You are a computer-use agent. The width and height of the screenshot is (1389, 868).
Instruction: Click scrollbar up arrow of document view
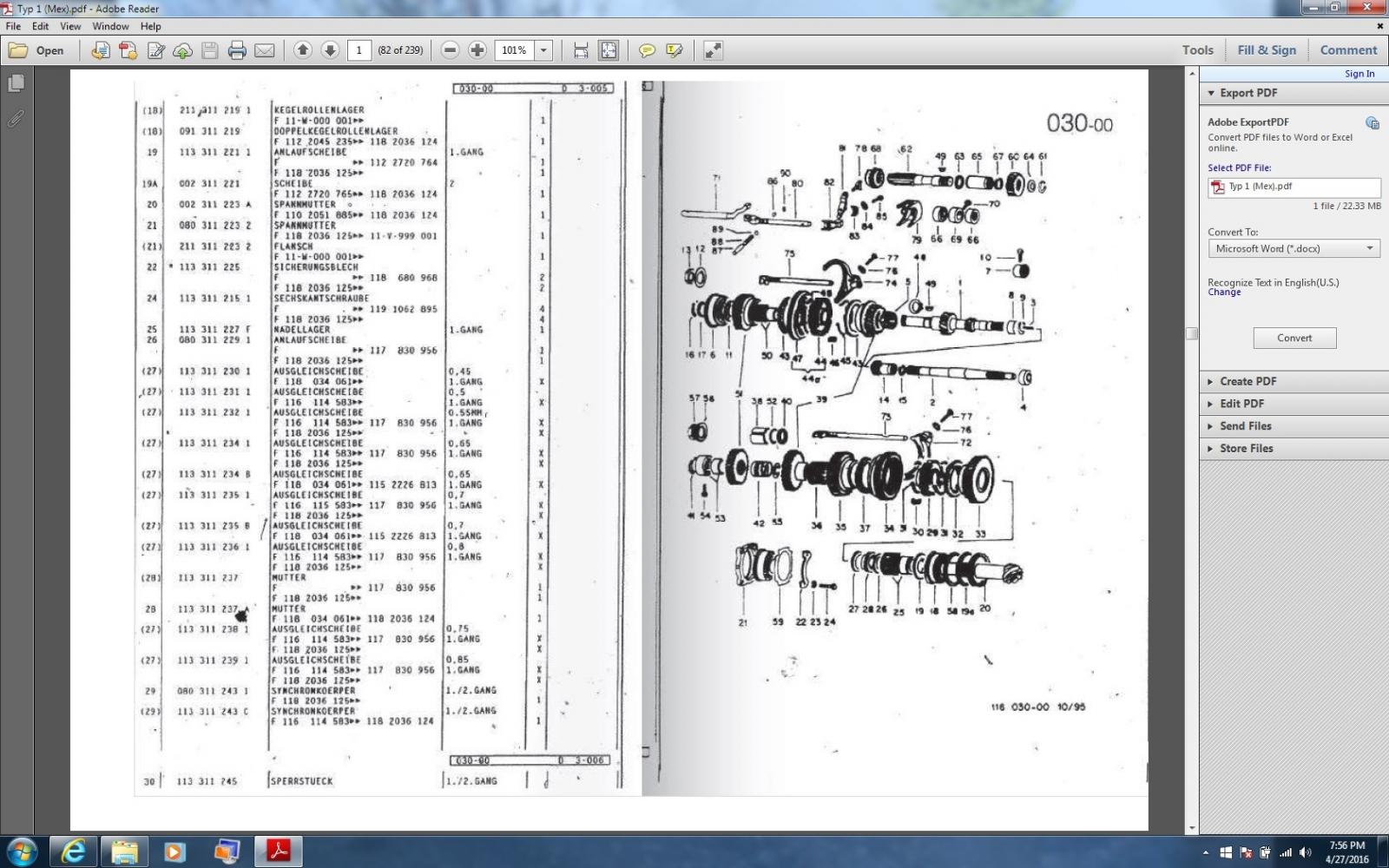click(x=1192, y=74)
